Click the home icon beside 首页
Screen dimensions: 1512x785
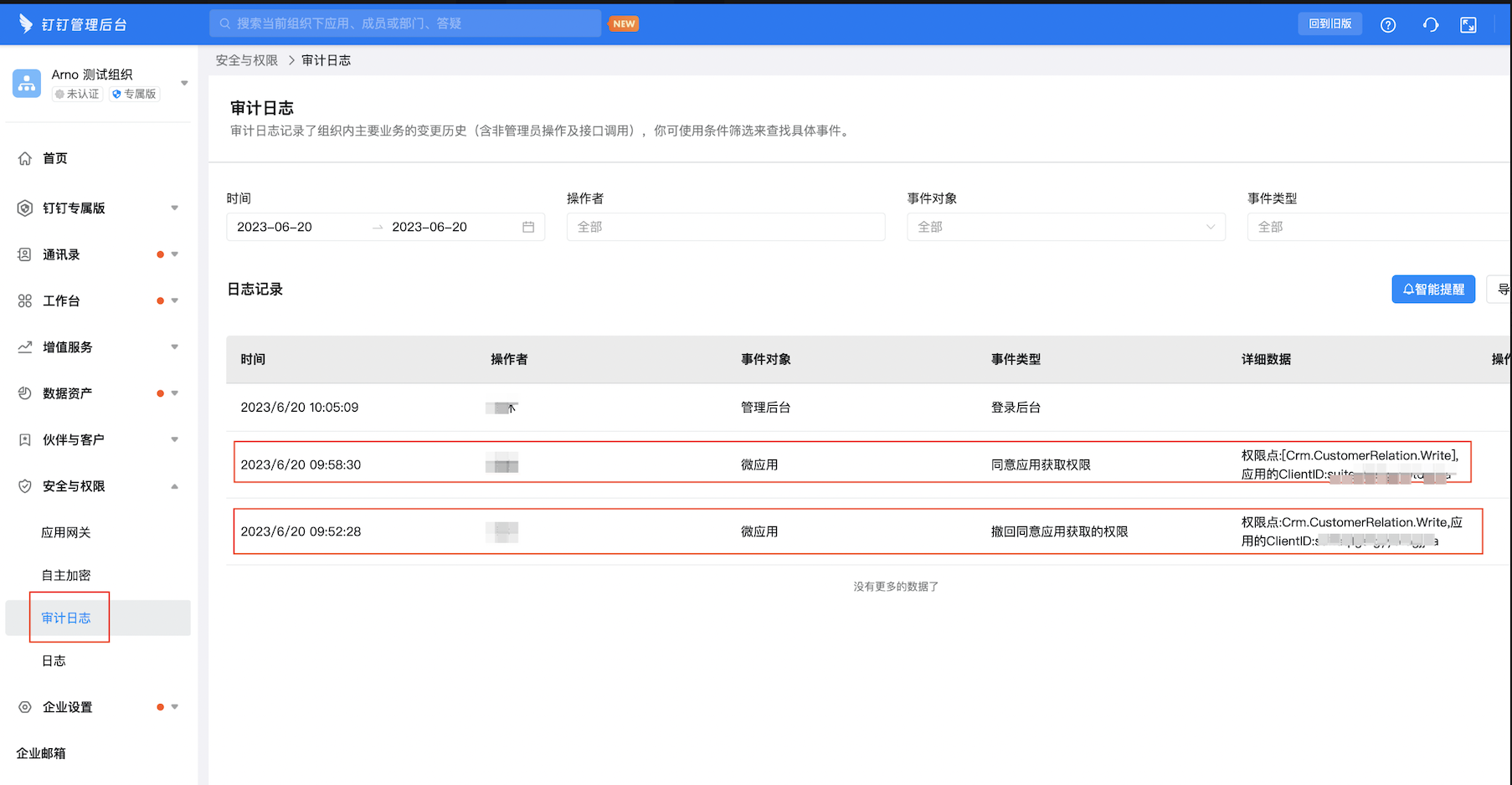[x=25, y=158]
